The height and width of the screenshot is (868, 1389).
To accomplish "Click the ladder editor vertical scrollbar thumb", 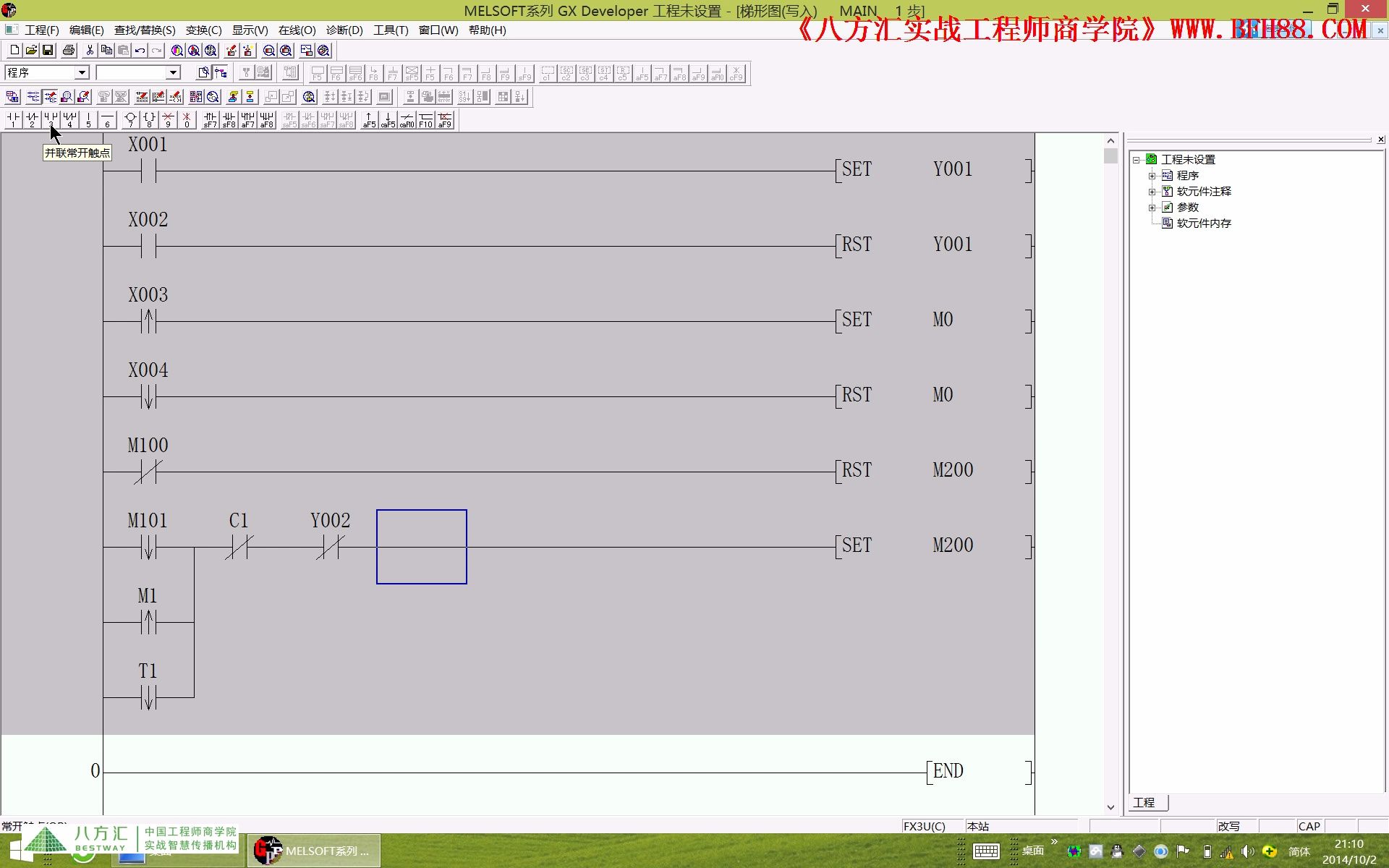I will pyautogui.click(x=1111, y=157).
